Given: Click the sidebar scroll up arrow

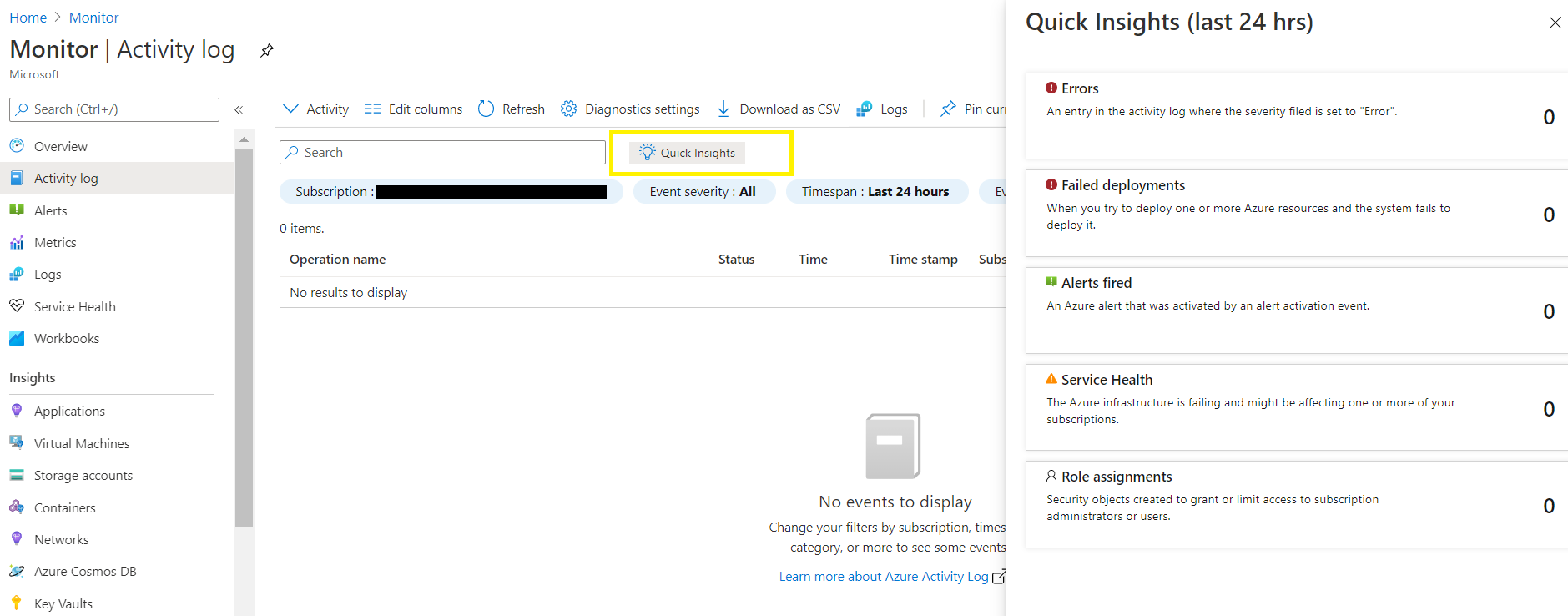Looking at the screenshot, I should (x=244, y=139).
